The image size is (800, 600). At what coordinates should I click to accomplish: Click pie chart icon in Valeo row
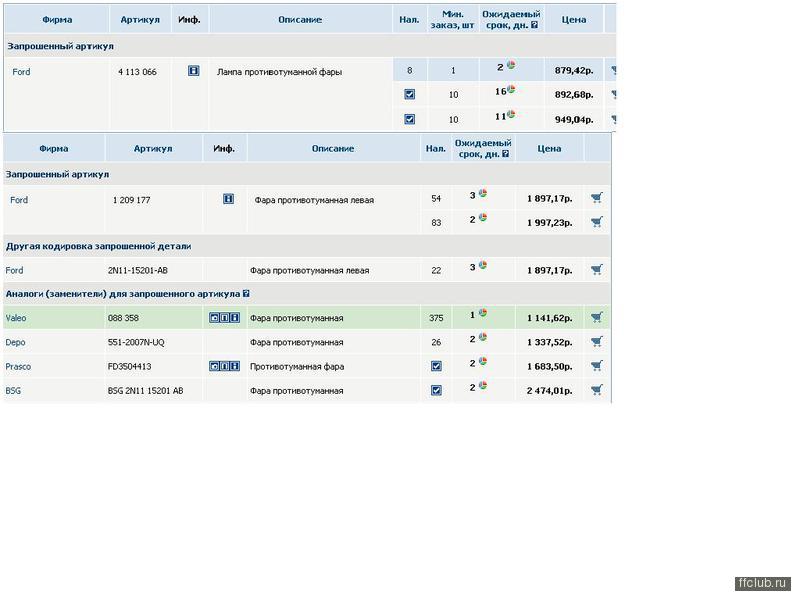pyautogui.click(x=483, y=313)
